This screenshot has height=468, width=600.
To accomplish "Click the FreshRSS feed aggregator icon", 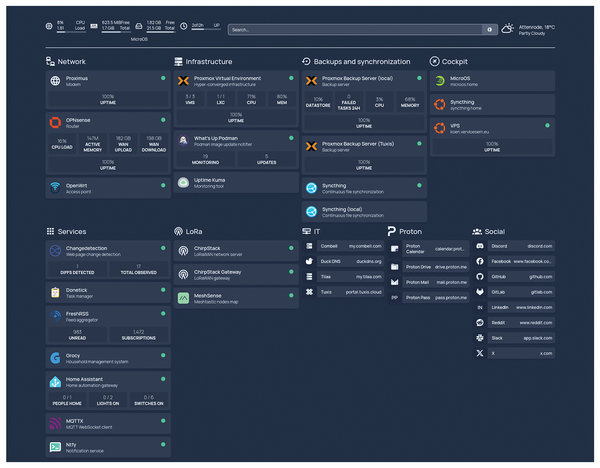I will pyautogui.click(x=56, y=315).
